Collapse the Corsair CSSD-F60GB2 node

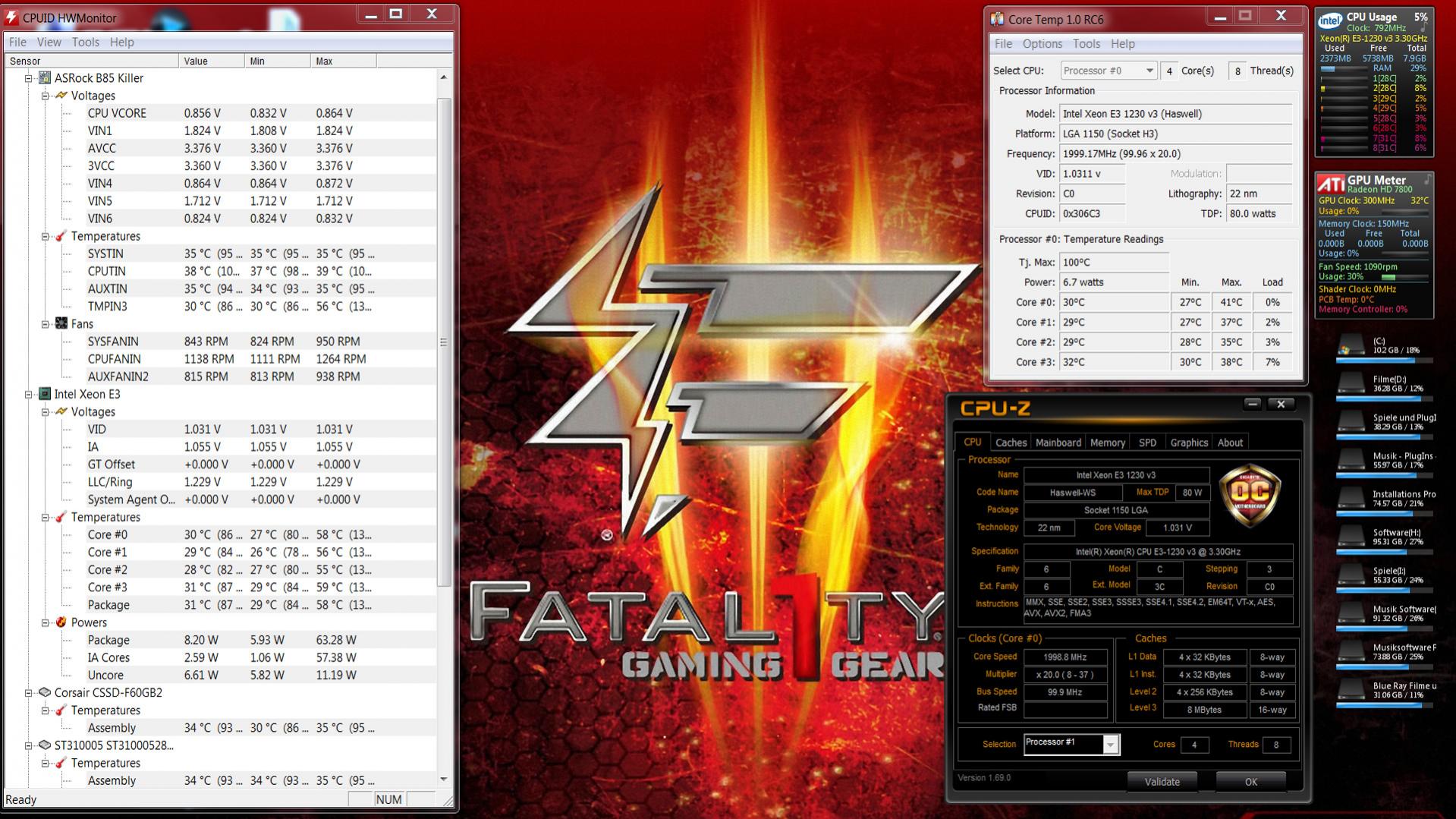click(28, 692)
